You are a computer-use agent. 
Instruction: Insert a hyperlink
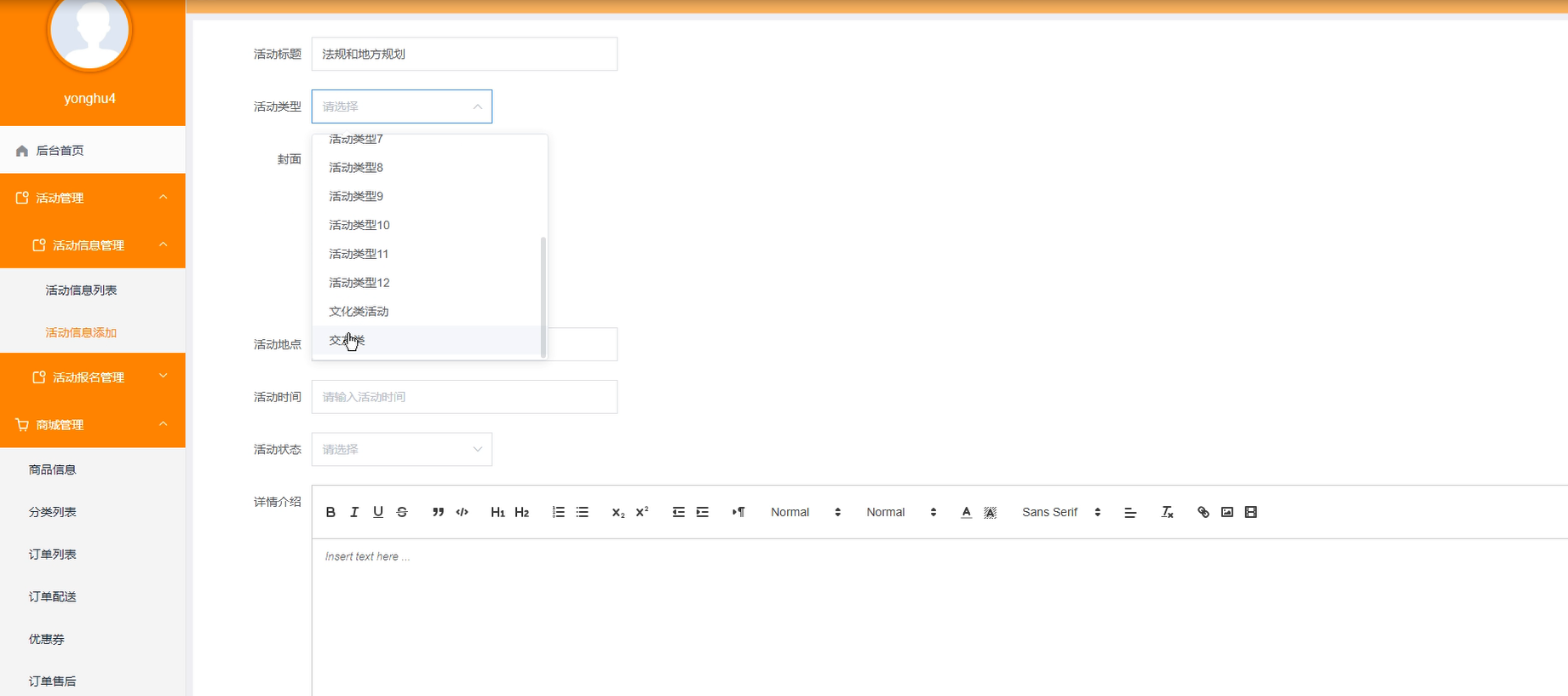[x=1203, y=512]
